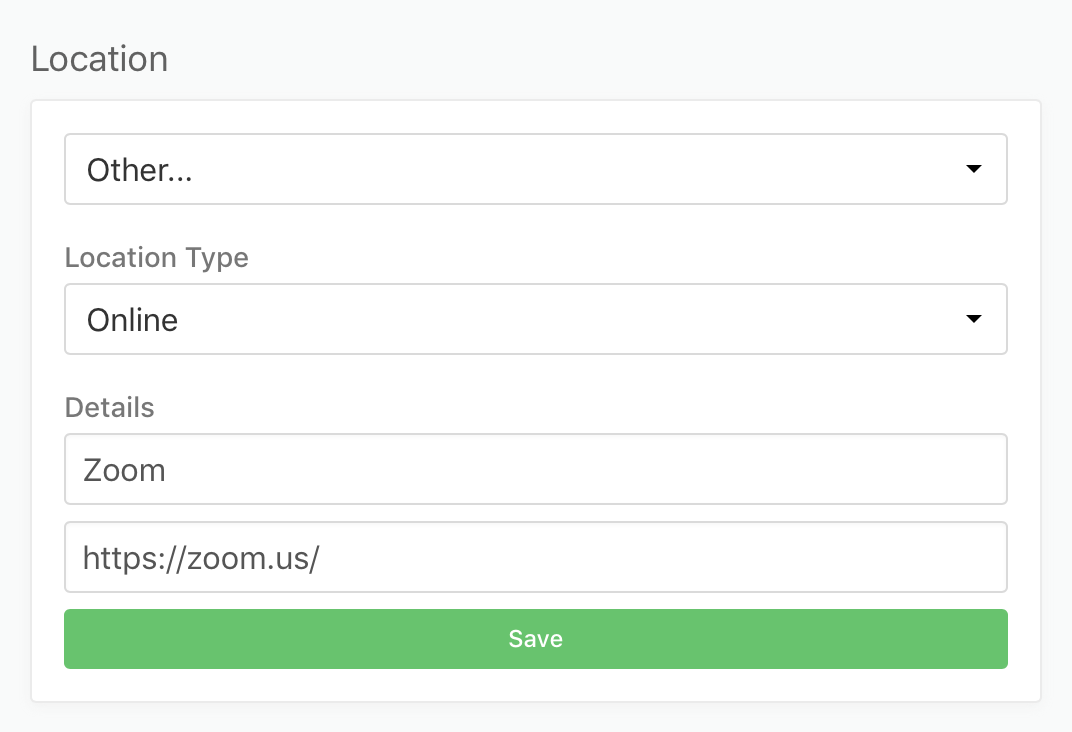Click the "Details" label
This screenshot has width=1072, height=732.
[109, 408]
